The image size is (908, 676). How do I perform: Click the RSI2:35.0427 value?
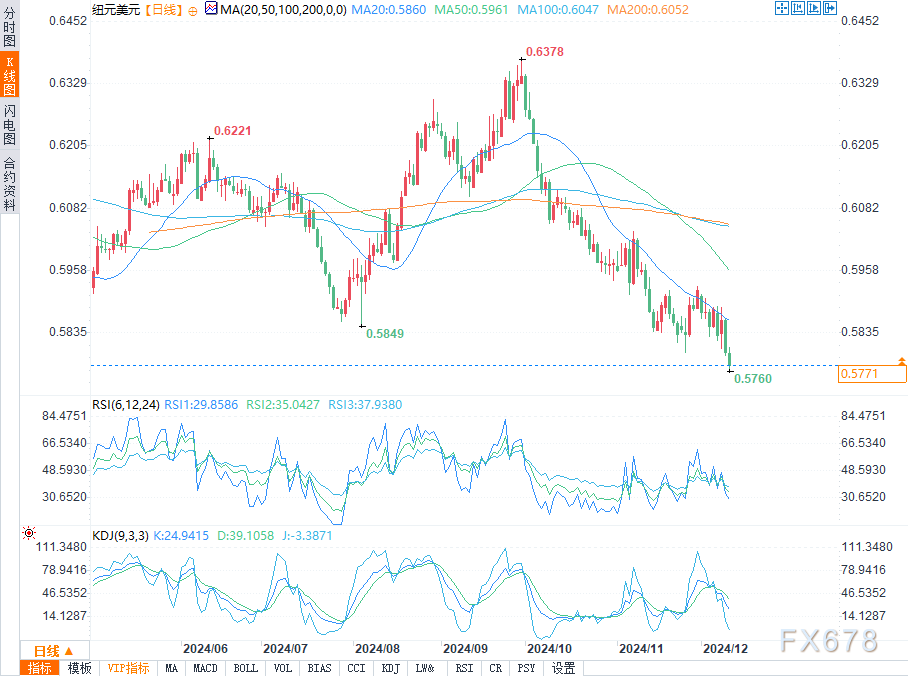click(x=283, y=404)
